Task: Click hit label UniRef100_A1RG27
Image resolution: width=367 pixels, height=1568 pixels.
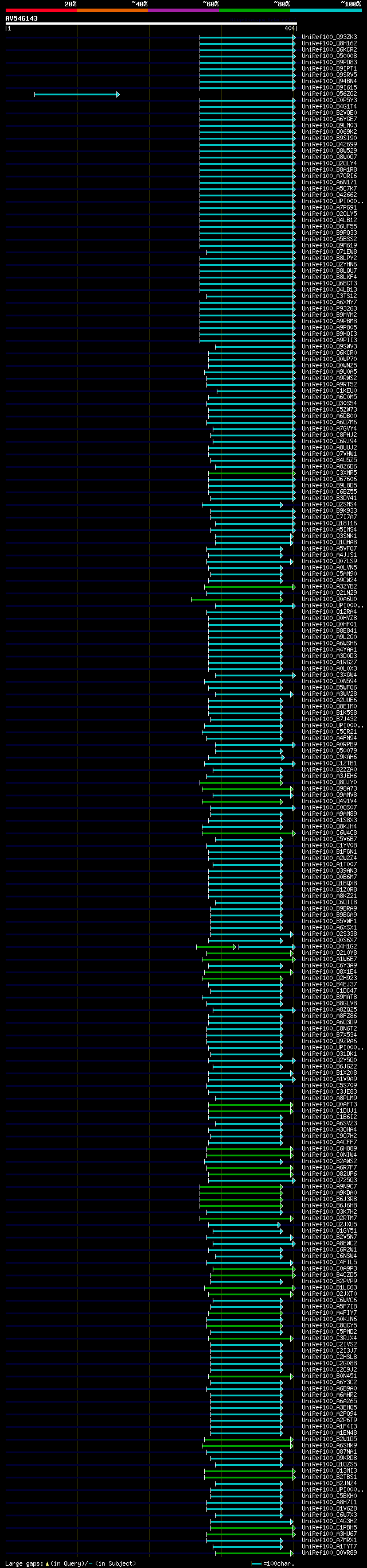Action: pos(329,662)
